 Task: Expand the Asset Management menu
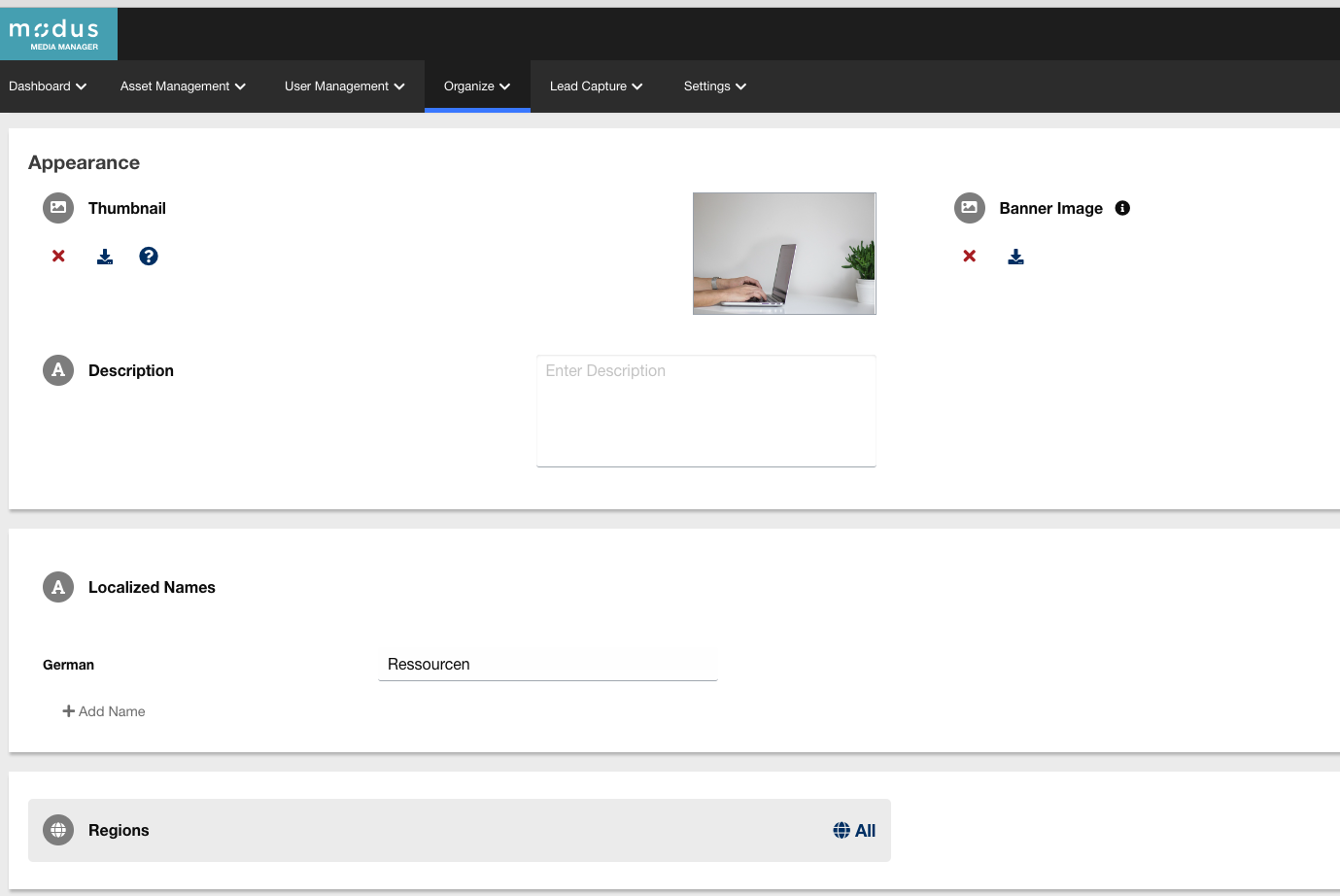pos(183,86)
